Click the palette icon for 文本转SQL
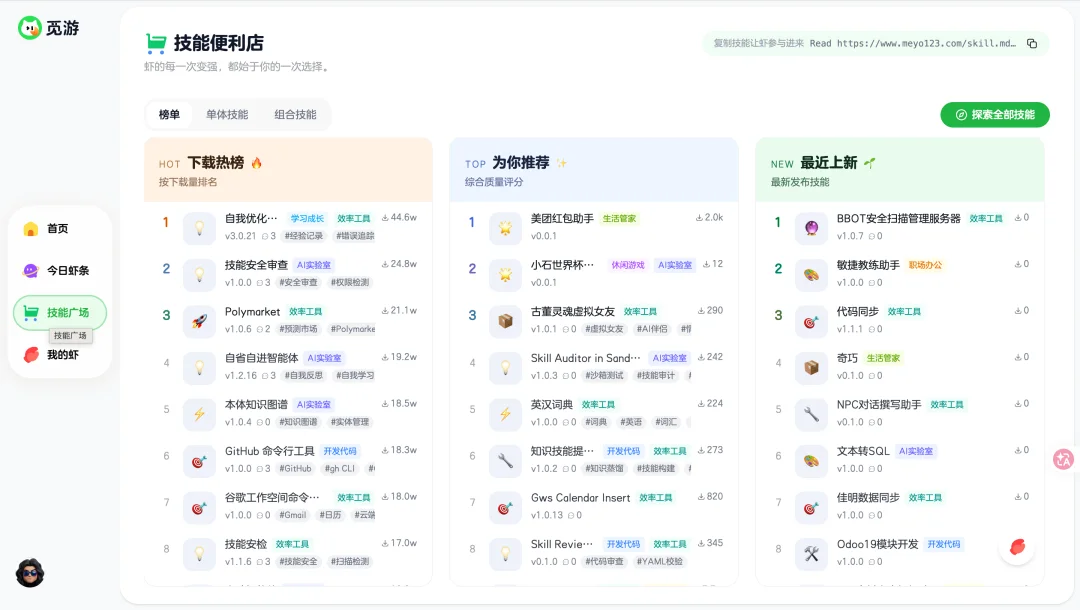This screenshot has height=610, width=1080. tap(811, 461)
